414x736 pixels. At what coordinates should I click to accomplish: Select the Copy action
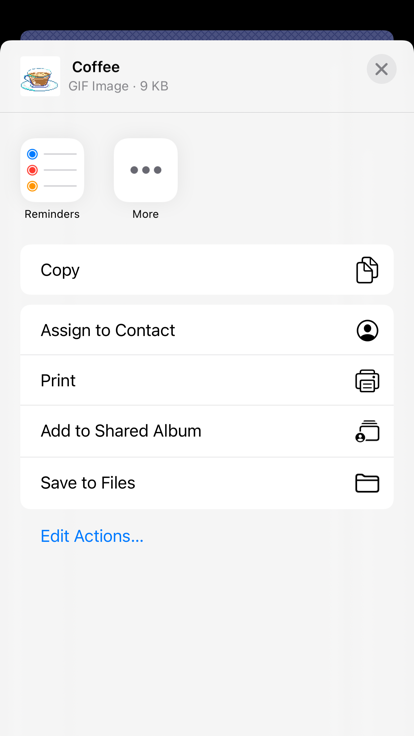pos(207,270)
